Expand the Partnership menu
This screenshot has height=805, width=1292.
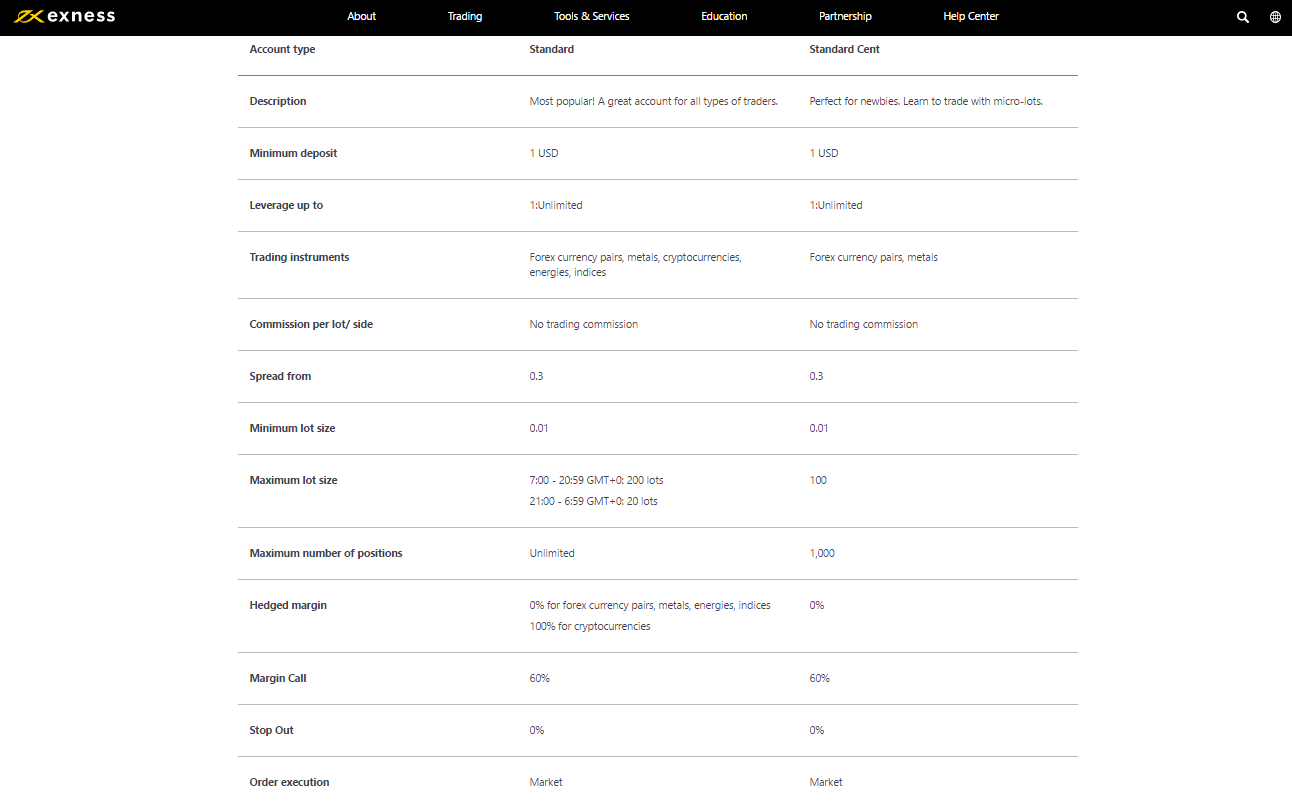pos(845,16)
